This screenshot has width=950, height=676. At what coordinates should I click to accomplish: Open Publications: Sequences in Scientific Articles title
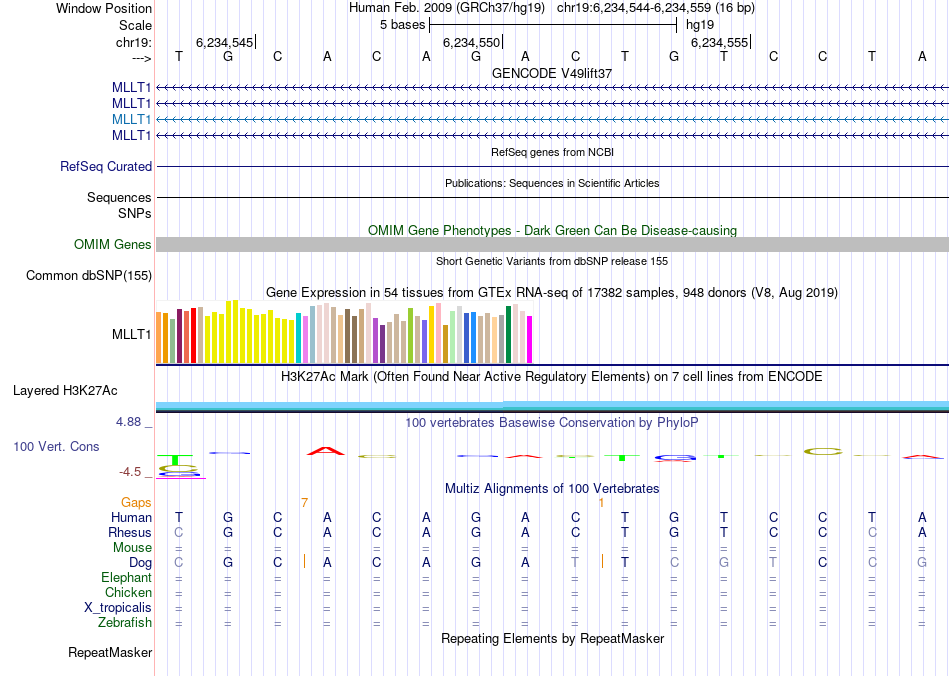(552, 183)
